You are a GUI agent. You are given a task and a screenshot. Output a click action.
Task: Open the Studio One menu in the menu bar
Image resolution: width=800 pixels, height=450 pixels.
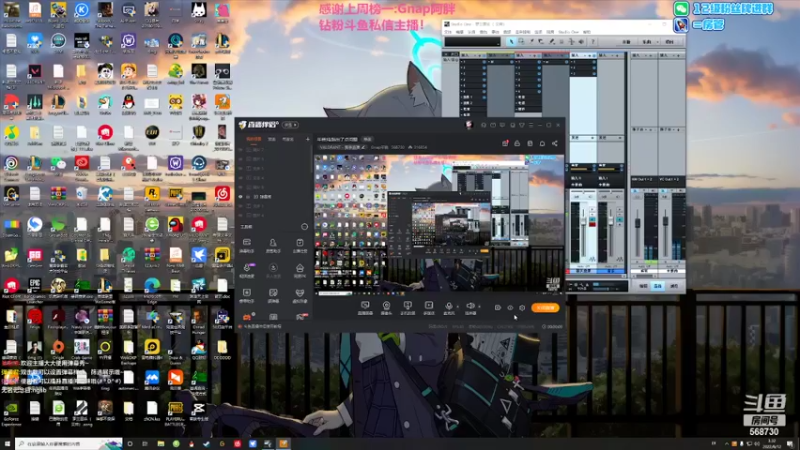coord(568,32)
